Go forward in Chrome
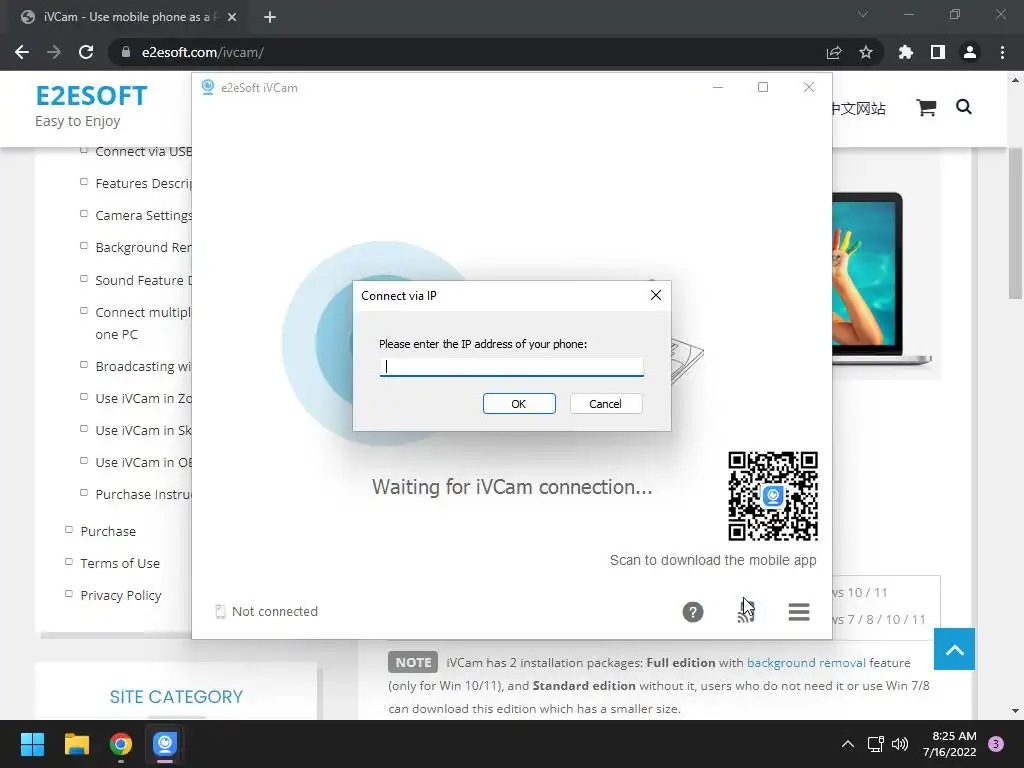The image size is (1024, 768). (x=54, y=52)
